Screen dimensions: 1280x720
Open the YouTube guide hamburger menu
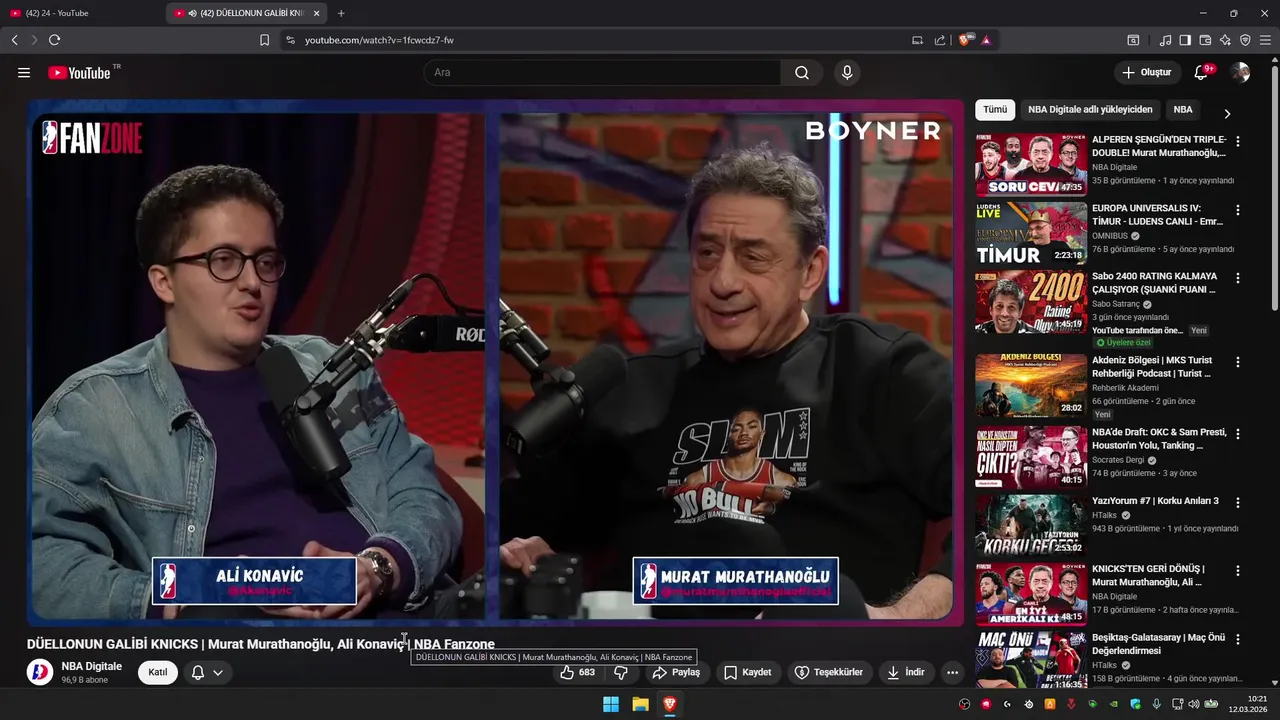[24, 73]
